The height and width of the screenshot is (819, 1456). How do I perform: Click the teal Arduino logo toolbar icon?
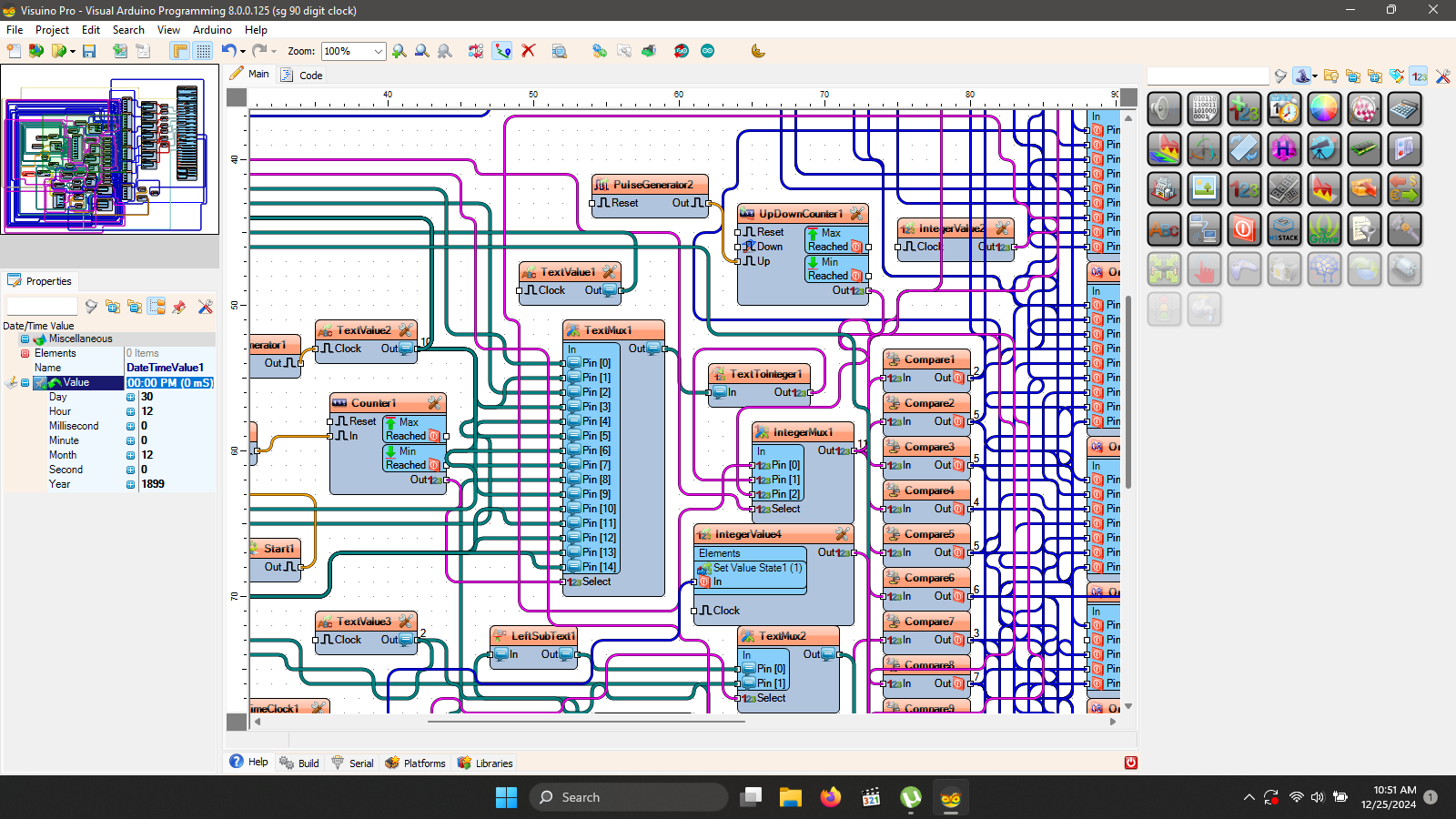pyautogui.click(x=707, y=51)
